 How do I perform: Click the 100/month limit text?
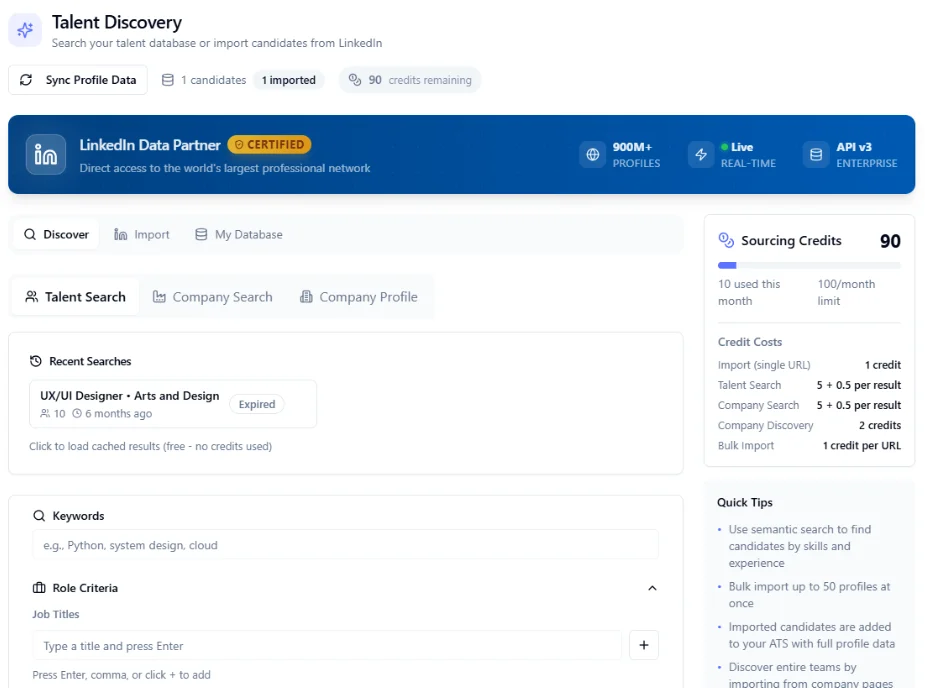[x=846, y=292]
